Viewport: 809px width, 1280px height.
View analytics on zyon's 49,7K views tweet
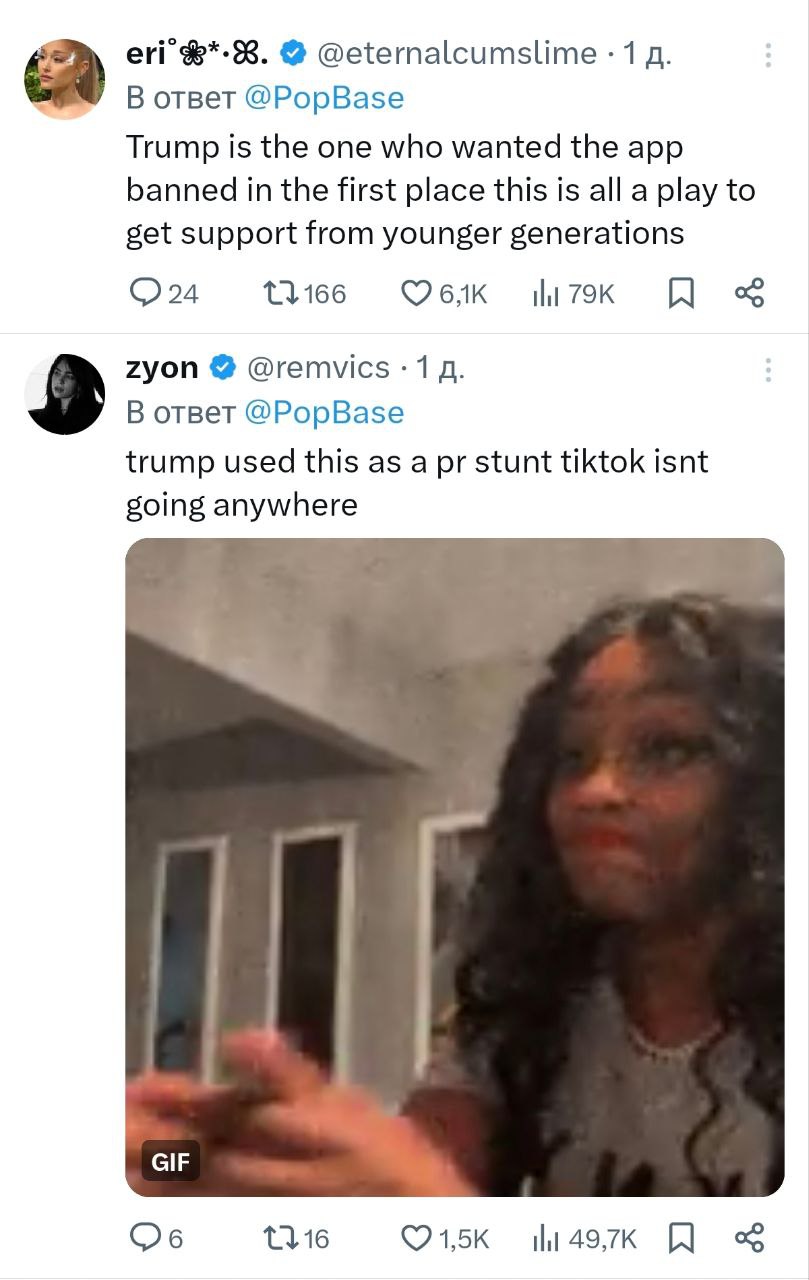tap(545, 1239)
